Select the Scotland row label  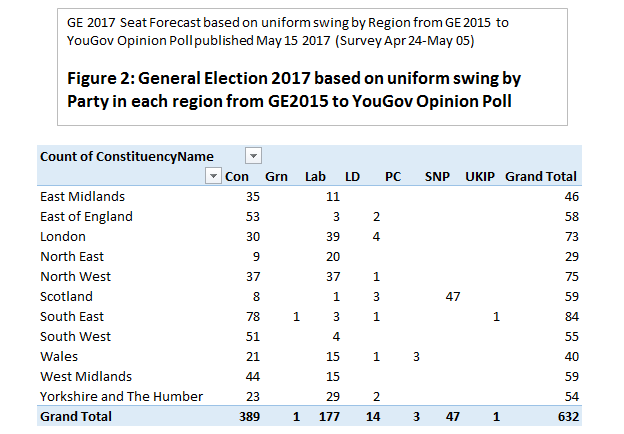click(x=67, y=296)
